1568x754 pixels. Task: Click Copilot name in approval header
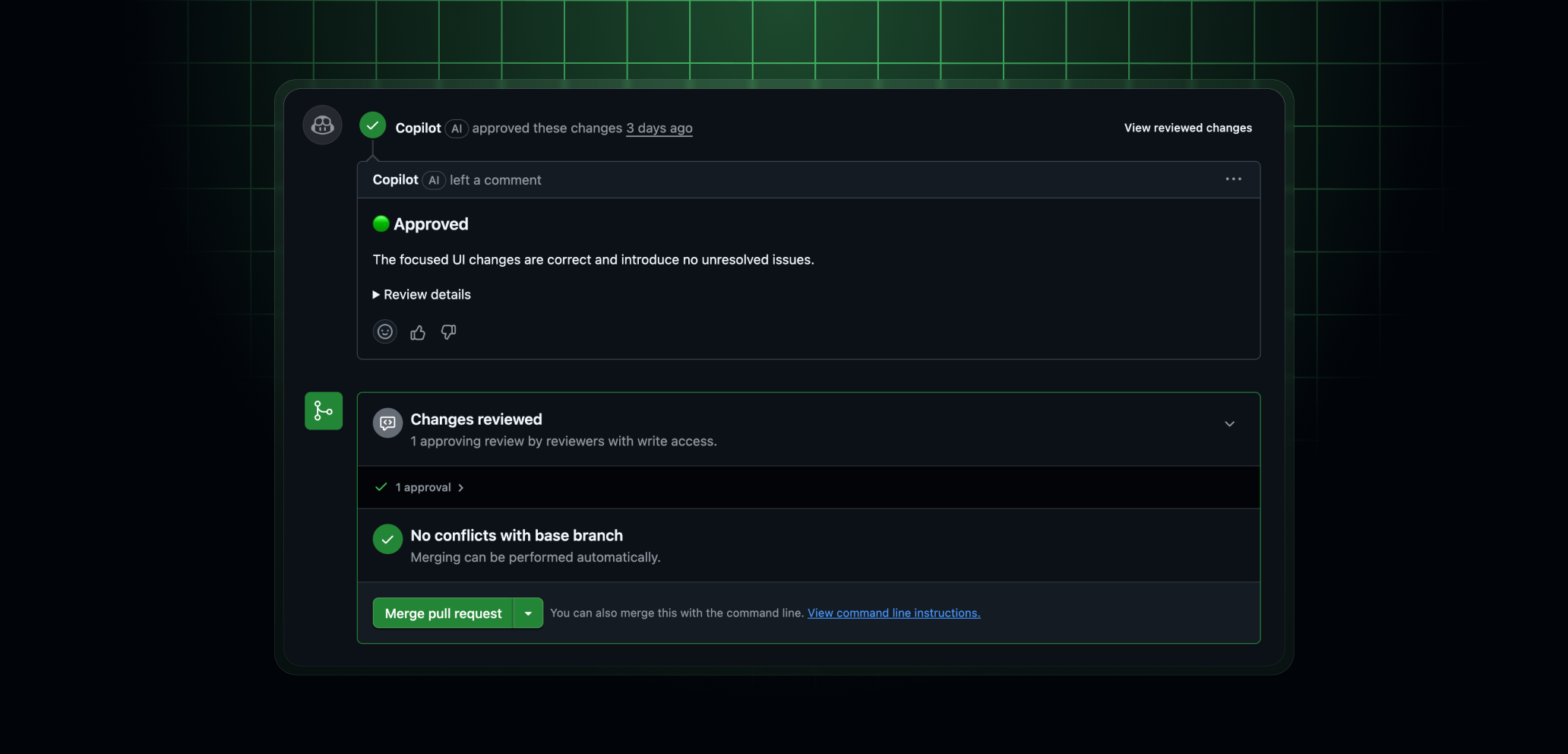click(418, 128)
